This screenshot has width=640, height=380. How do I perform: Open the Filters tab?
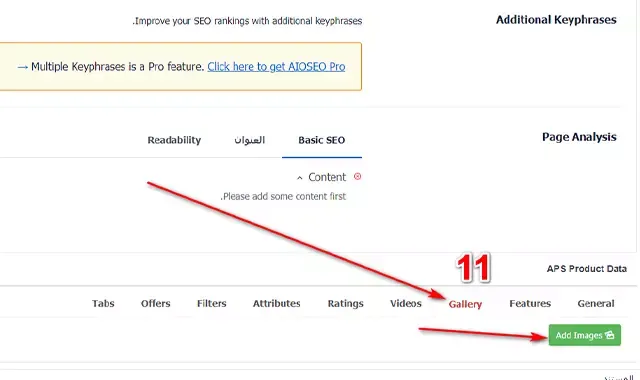[211, 303]
